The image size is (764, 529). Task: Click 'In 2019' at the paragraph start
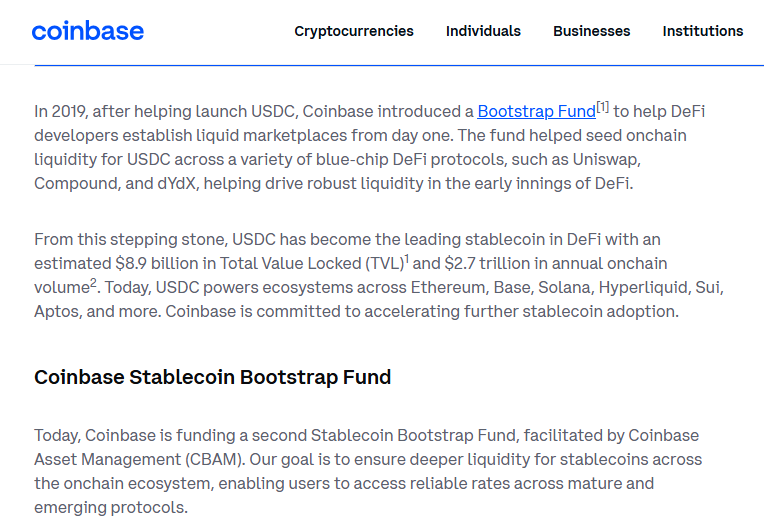click(60, 112)
